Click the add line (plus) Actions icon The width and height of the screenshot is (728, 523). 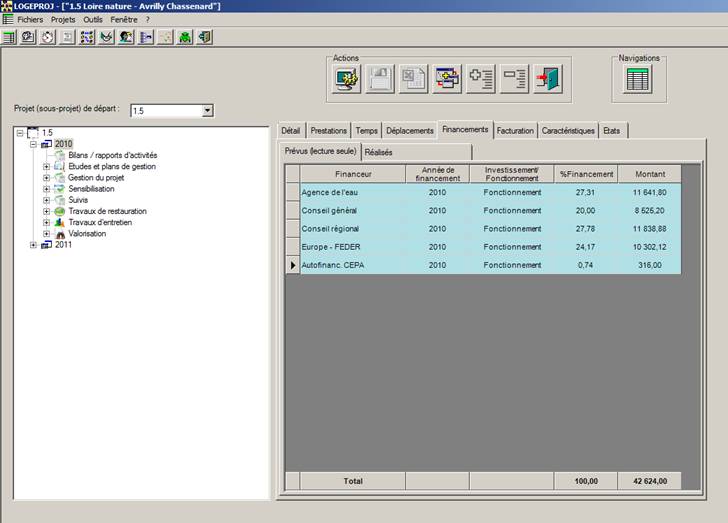481,79
